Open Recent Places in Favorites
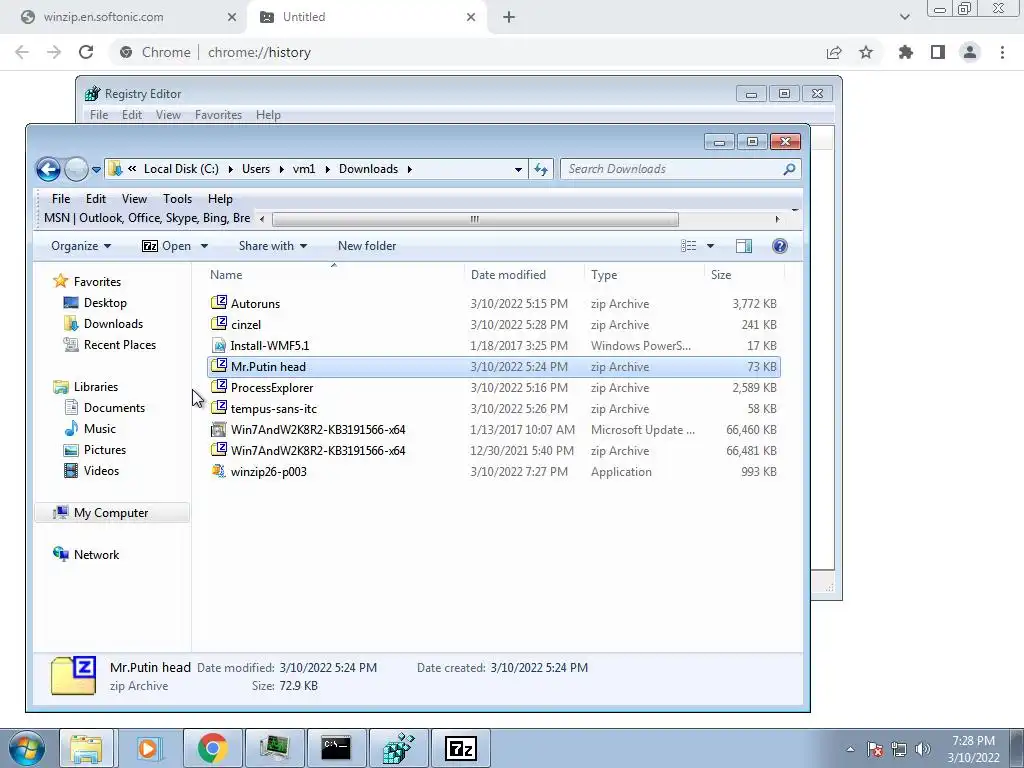The height and width of the screenshot is (768, 1024). (x=120, y=345)
